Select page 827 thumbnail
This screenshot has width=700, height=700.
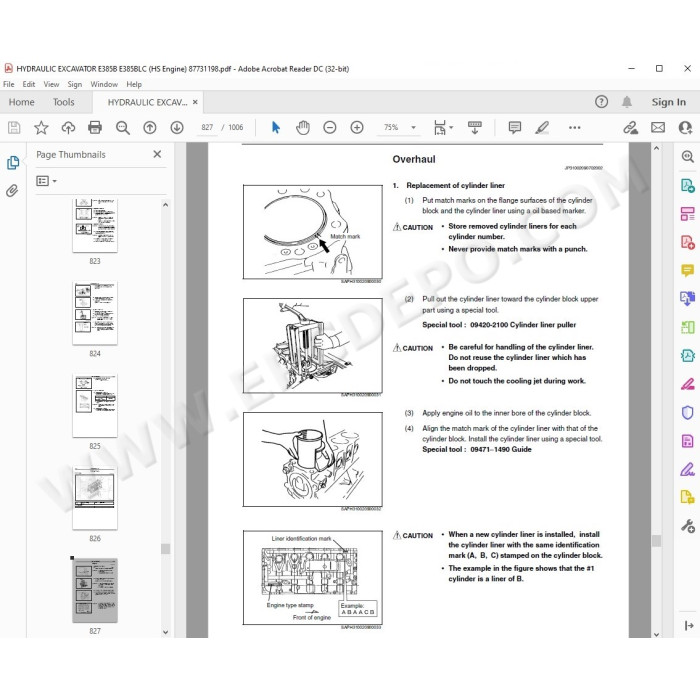tap(95, 590)
